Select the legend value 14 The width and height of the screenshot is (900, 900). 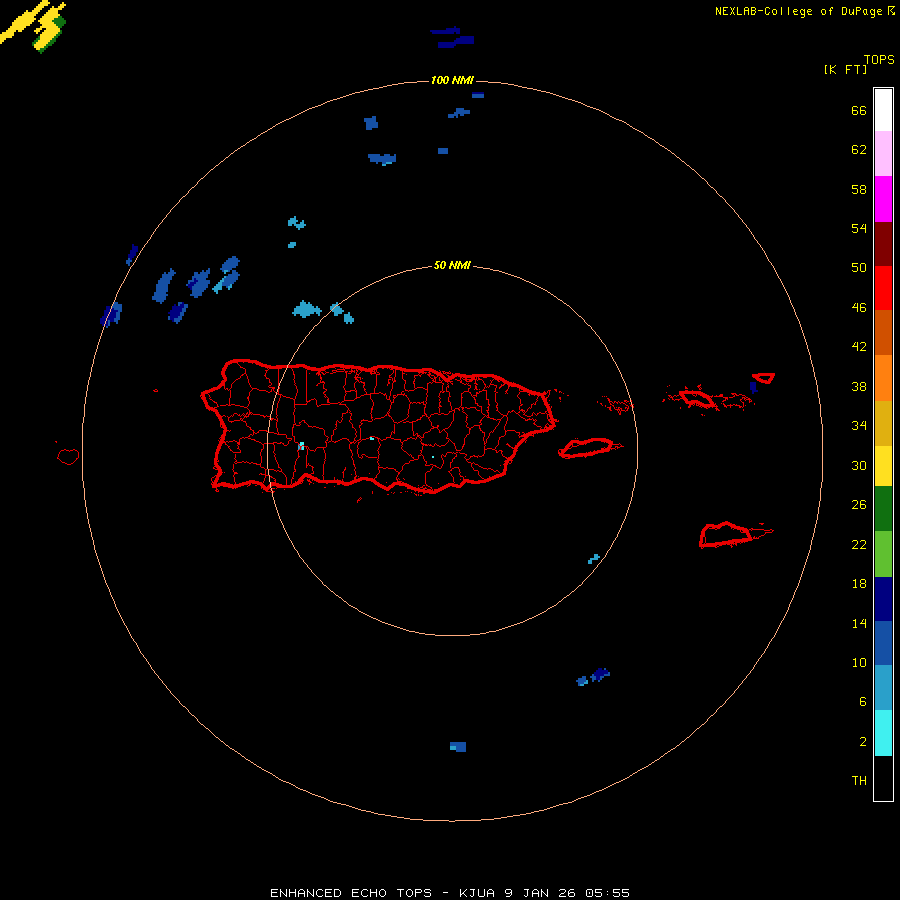(859, 623)
